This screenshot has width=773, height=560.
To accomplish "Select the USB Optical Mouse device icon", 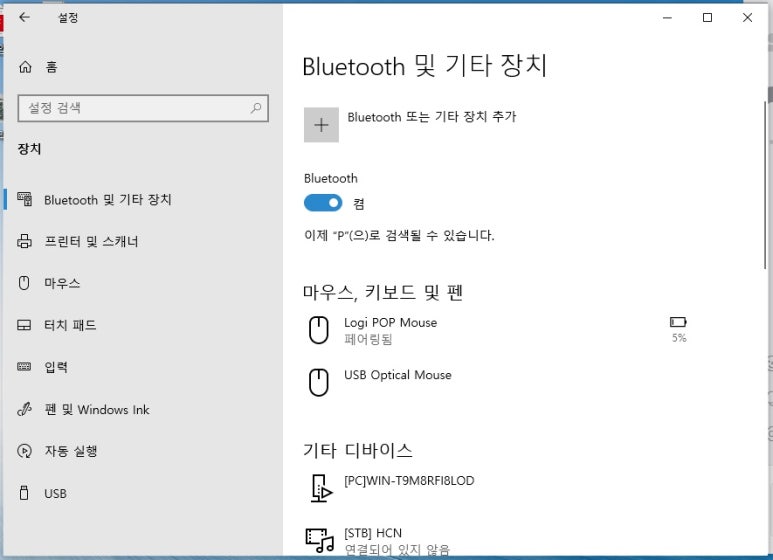I will [x=319, y=383].
